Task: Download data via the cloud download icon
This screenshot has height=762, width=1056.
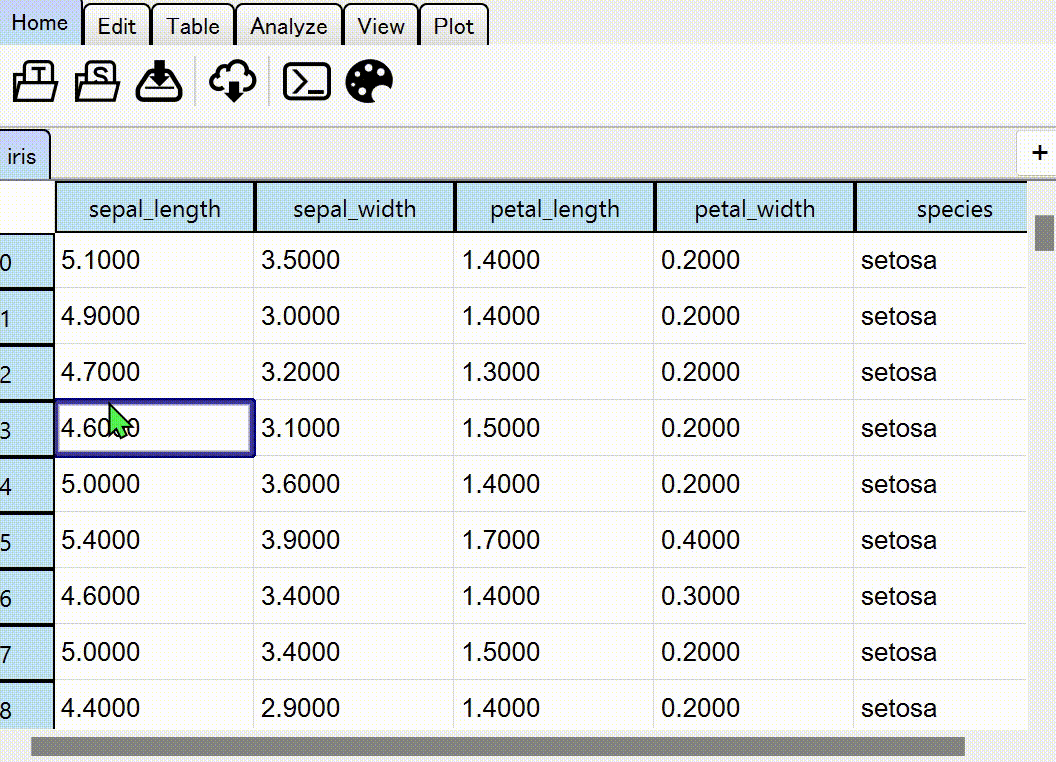Action: click(x=231, y=81)
